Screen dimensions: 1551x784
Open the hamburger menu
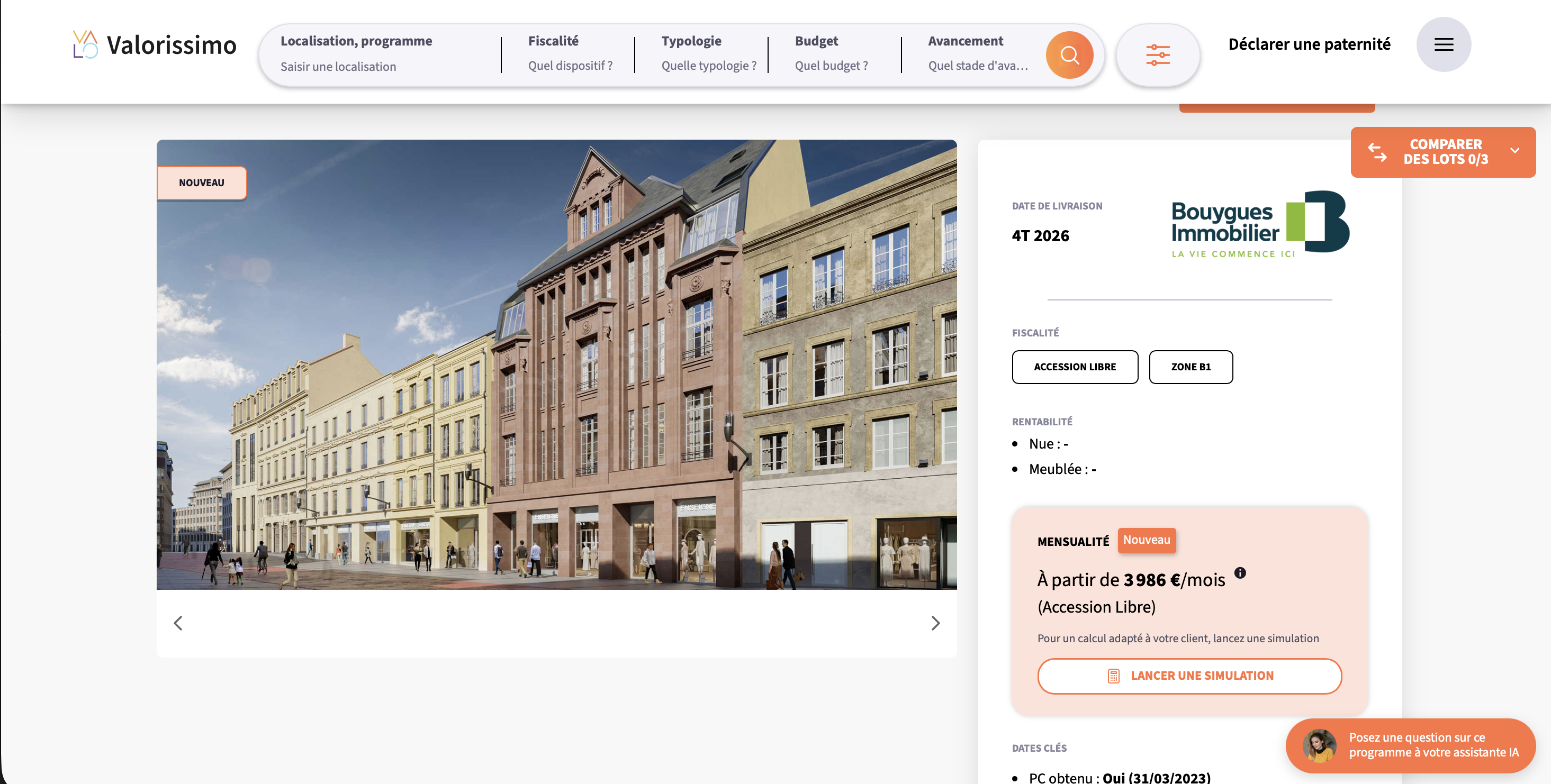[1443, 44]
